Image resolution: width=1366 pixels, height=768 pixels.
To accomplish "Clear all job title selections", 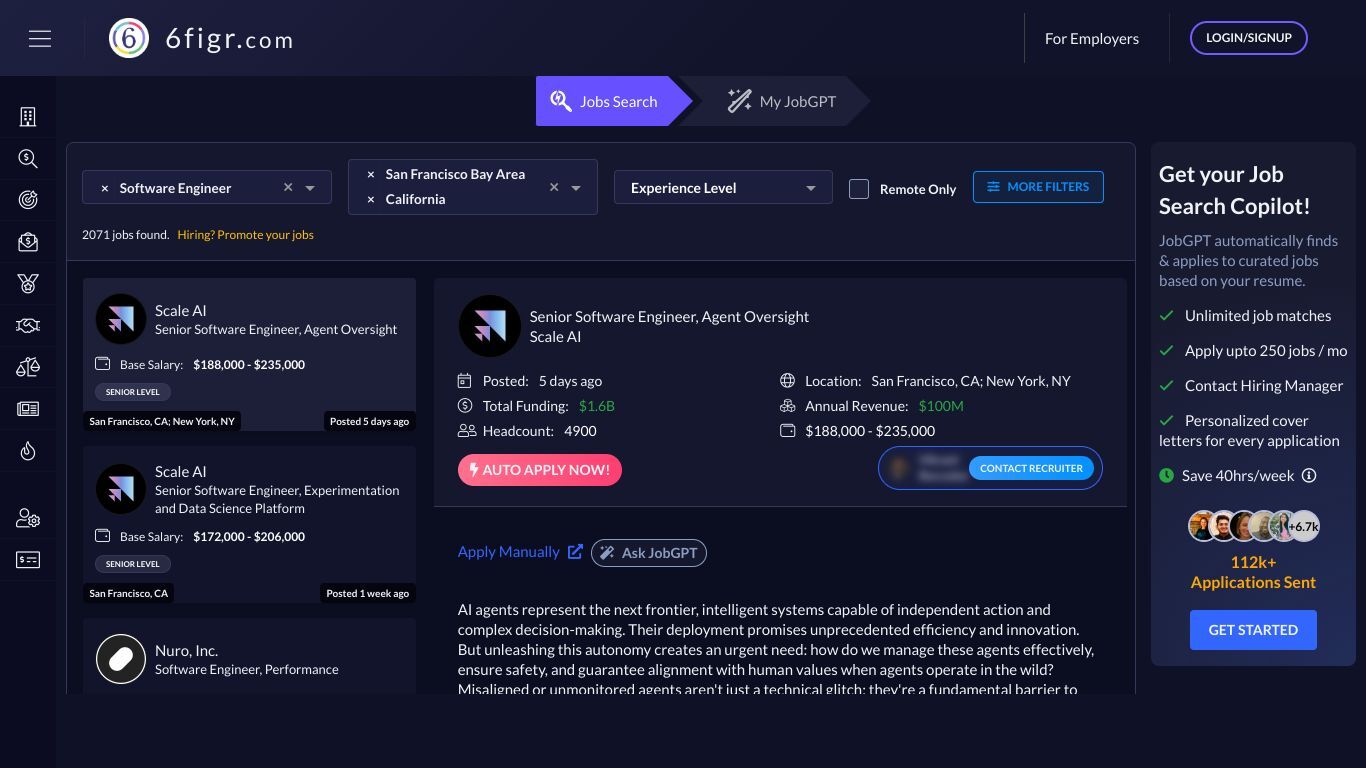I will (288, 187).
